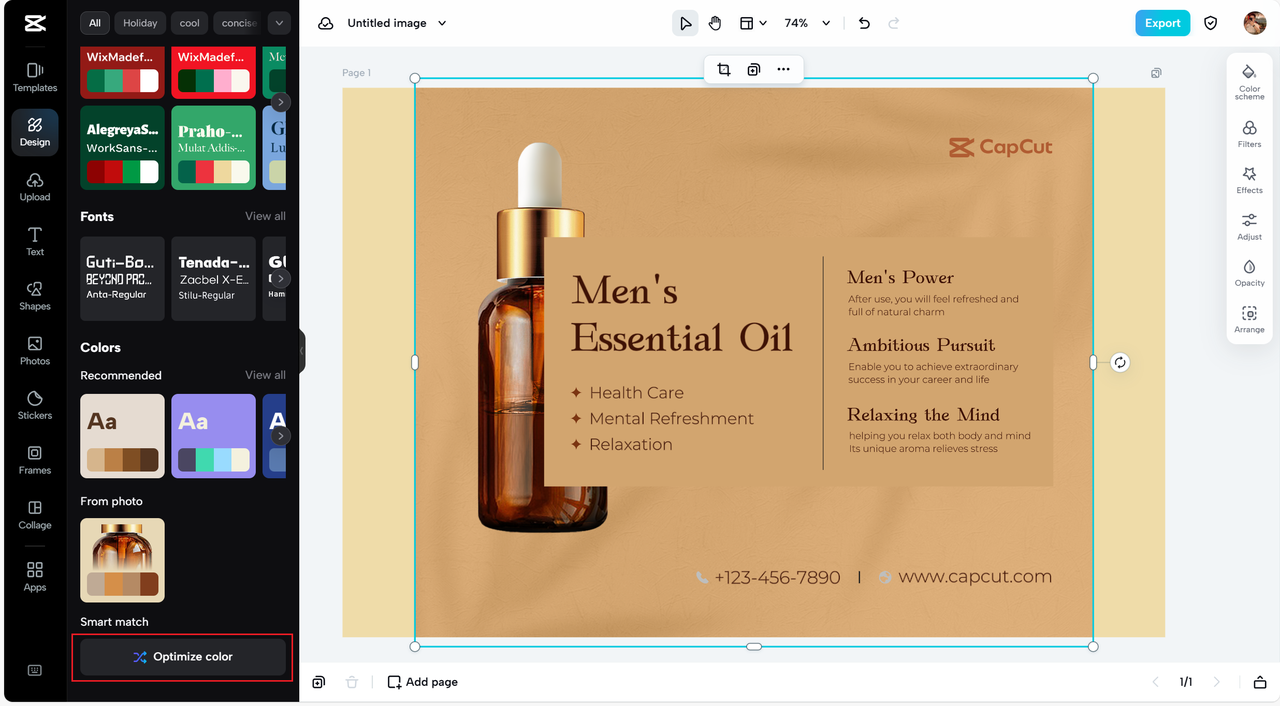Open more options in floating toolbar
Viewport: 1280px width, 706px height.
783,69
